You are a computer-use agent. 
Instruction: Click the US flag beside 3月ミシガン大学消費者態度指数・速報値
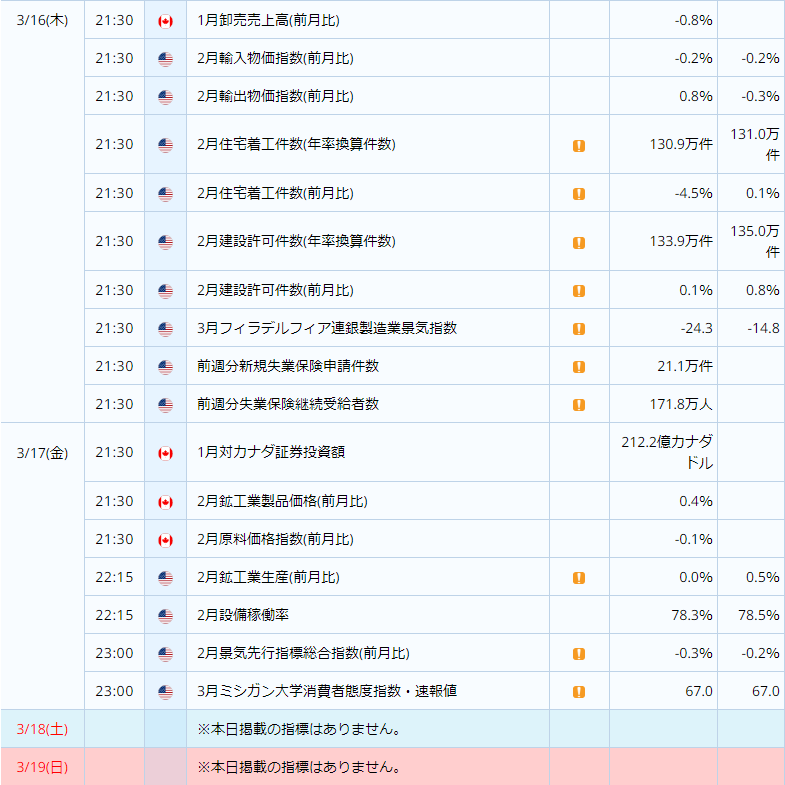point(165,692)
